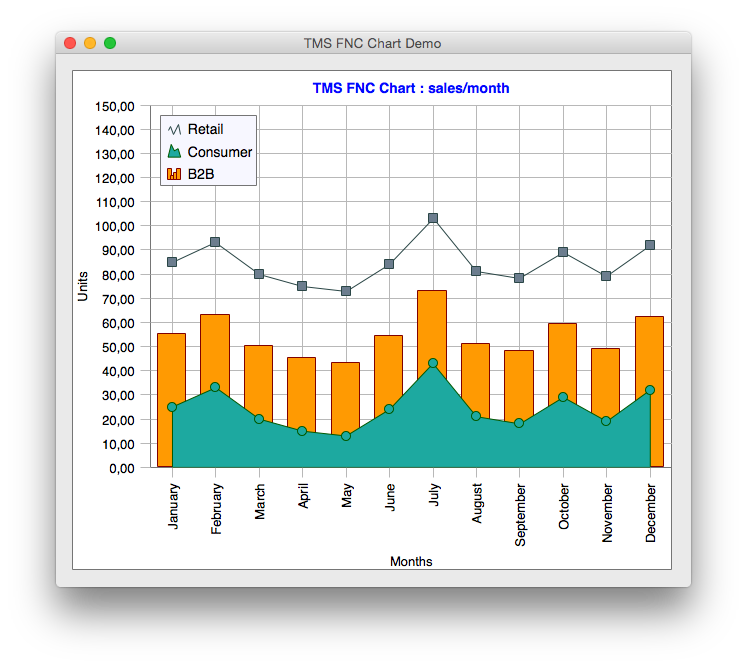The image size is (747, 667).
Task: Minimize window with the yellow button
Action: pos(90,43)
